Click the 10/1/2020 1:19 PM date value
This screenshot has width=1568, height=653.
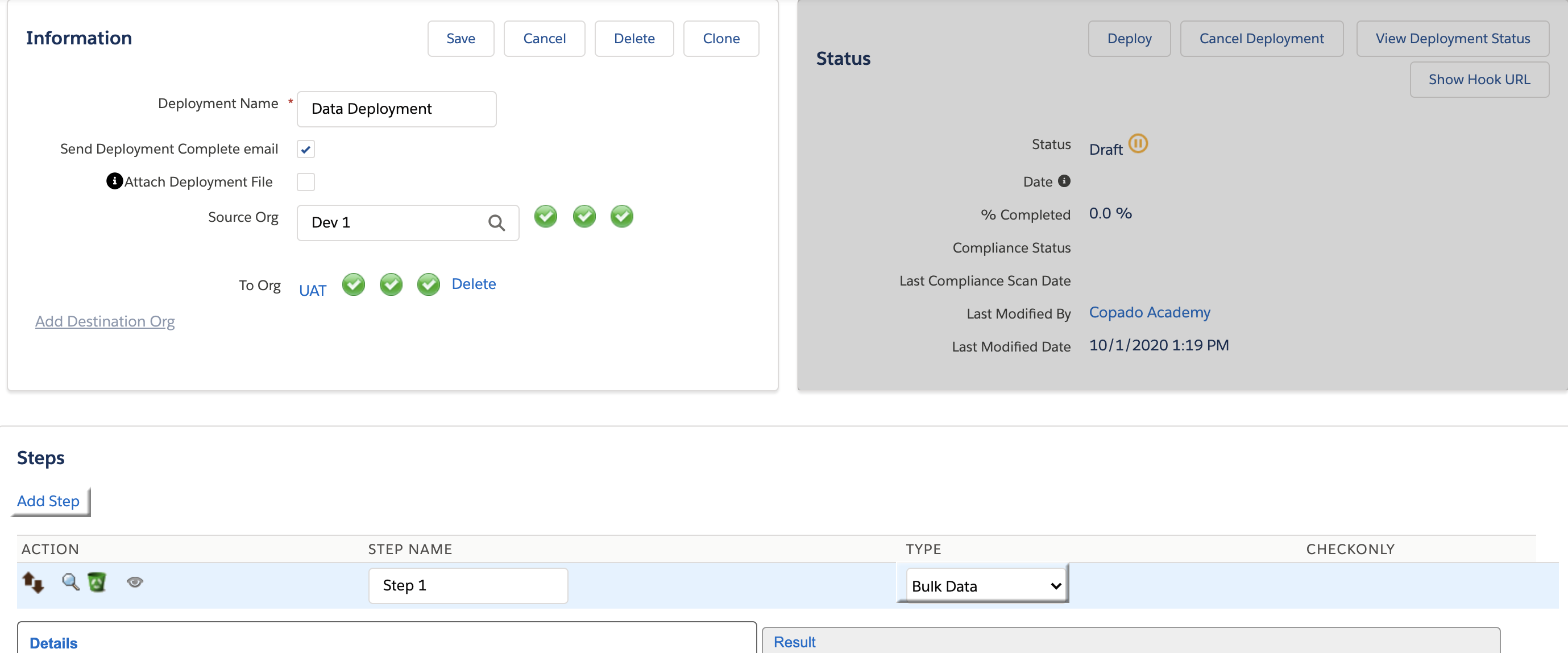click(1158, 345)
